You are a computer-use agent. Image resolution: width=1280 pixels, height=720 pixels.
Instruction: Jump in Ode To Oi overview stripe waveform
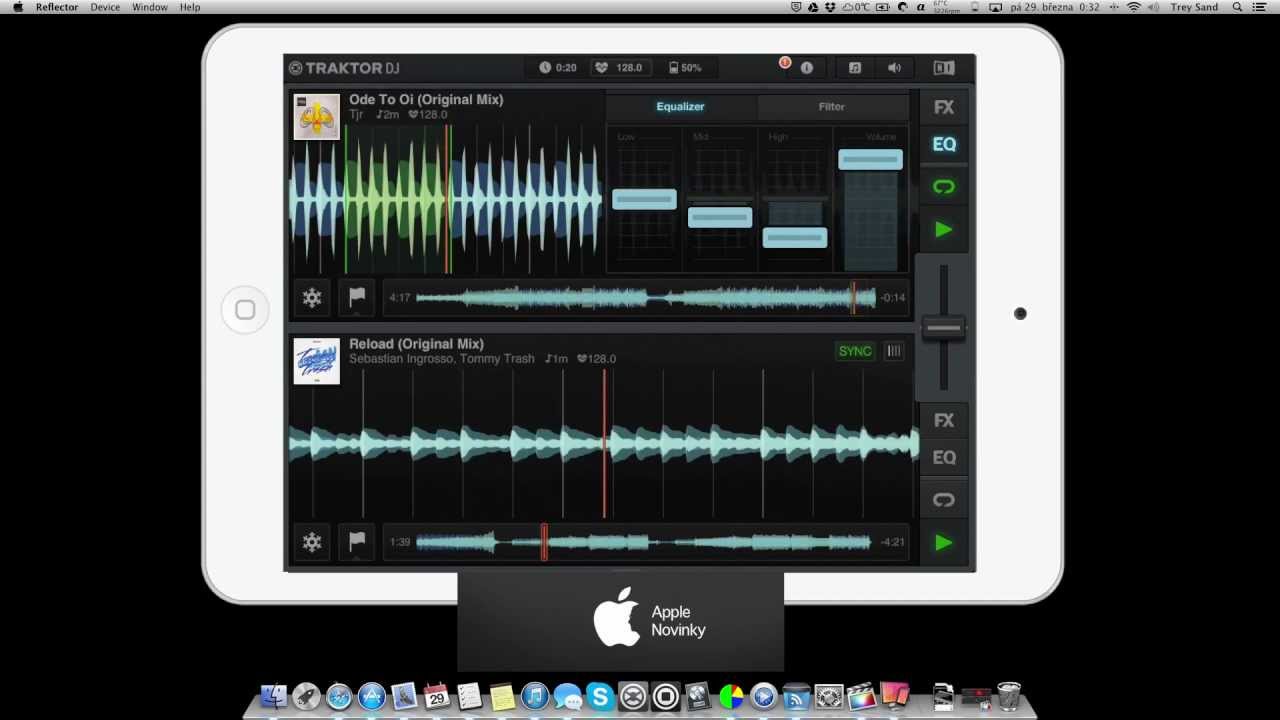646,297
